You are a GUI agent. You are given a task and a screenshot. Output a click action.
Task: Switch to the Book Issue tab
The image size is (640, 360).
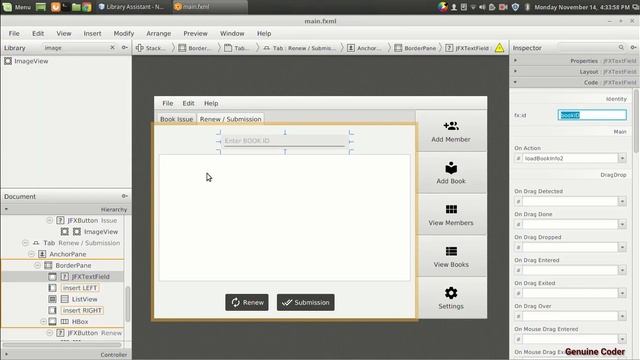[176, 119]
